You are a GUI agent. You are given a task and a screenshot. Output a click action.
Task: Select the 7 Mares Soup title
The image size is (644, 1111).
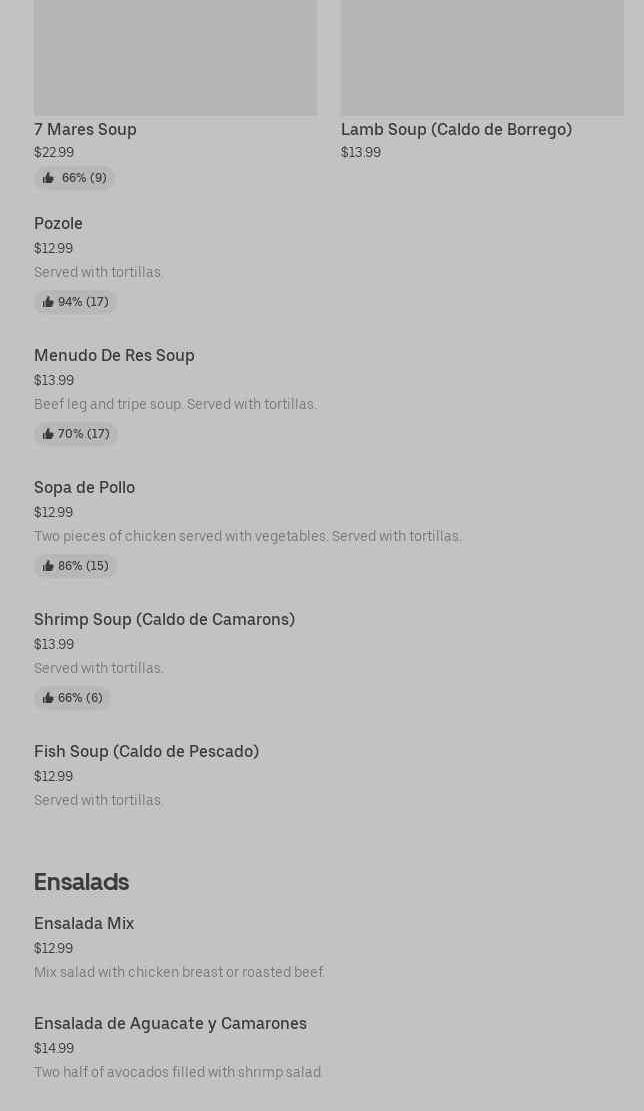click(85, 129)
